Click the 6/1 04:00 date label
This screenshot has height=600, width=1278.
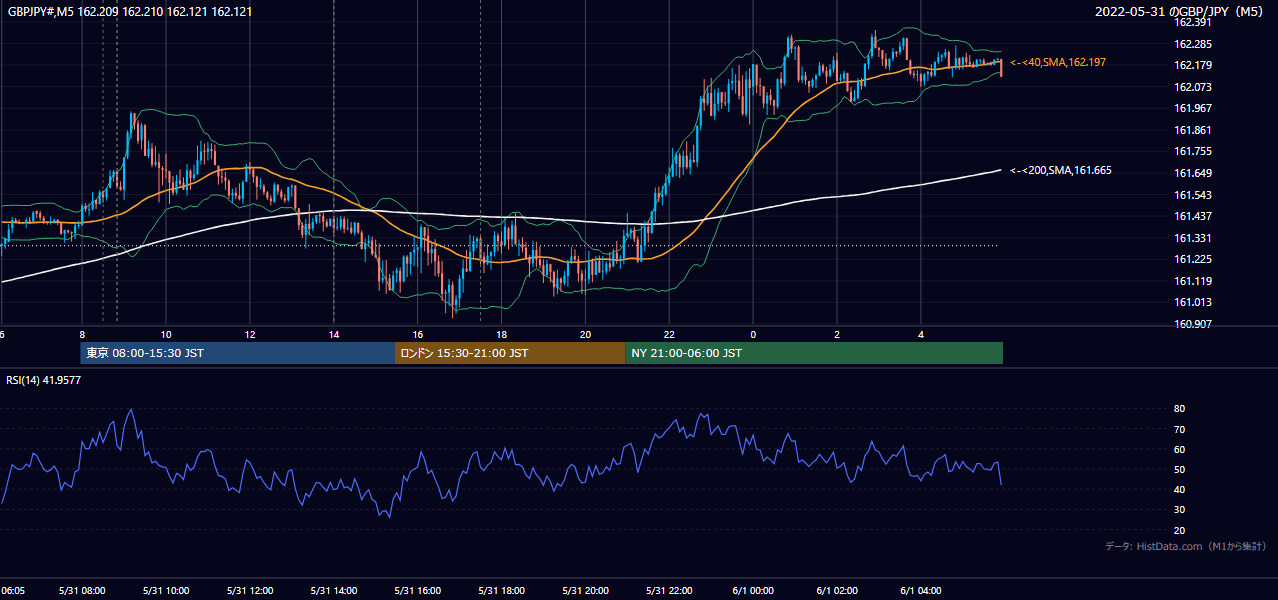921,591
